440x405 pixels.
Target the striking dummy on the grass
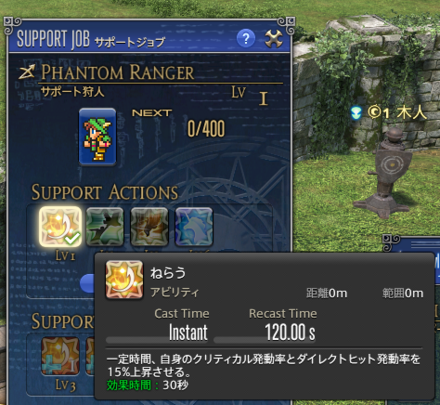point(387,173)
